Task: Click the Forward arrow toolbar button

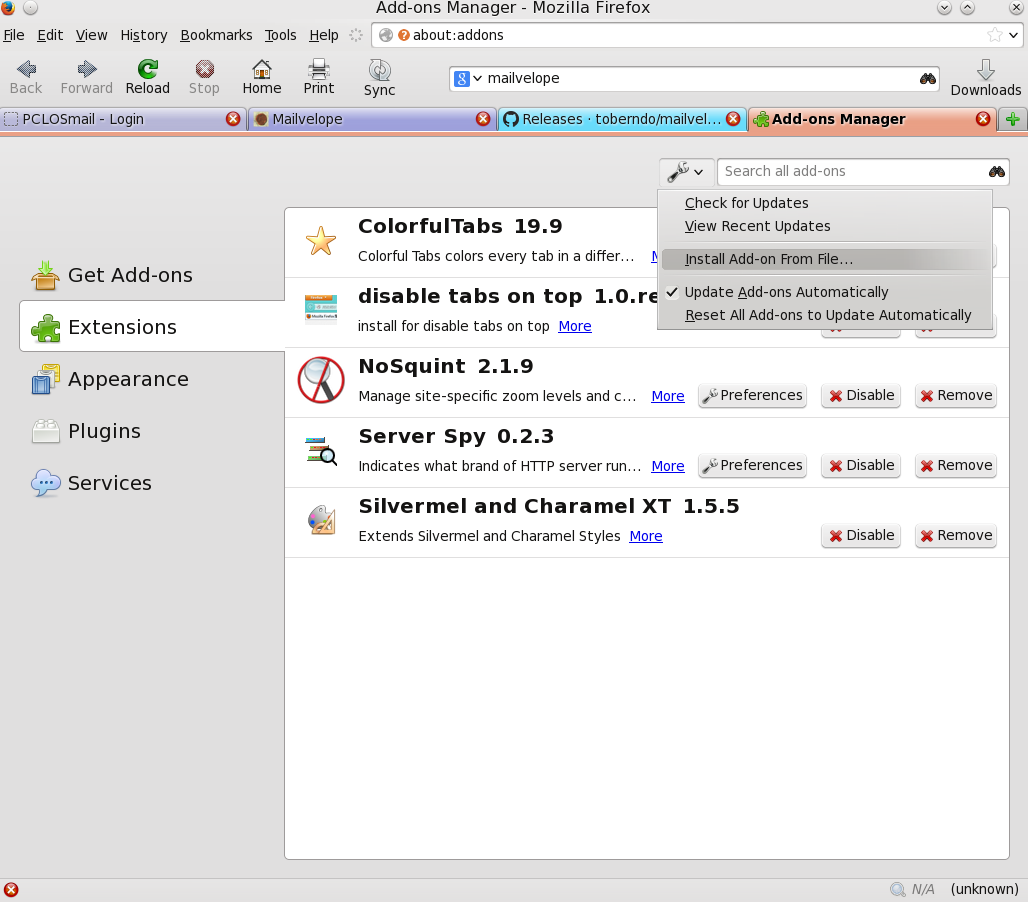Action: [x=87, y=77]
